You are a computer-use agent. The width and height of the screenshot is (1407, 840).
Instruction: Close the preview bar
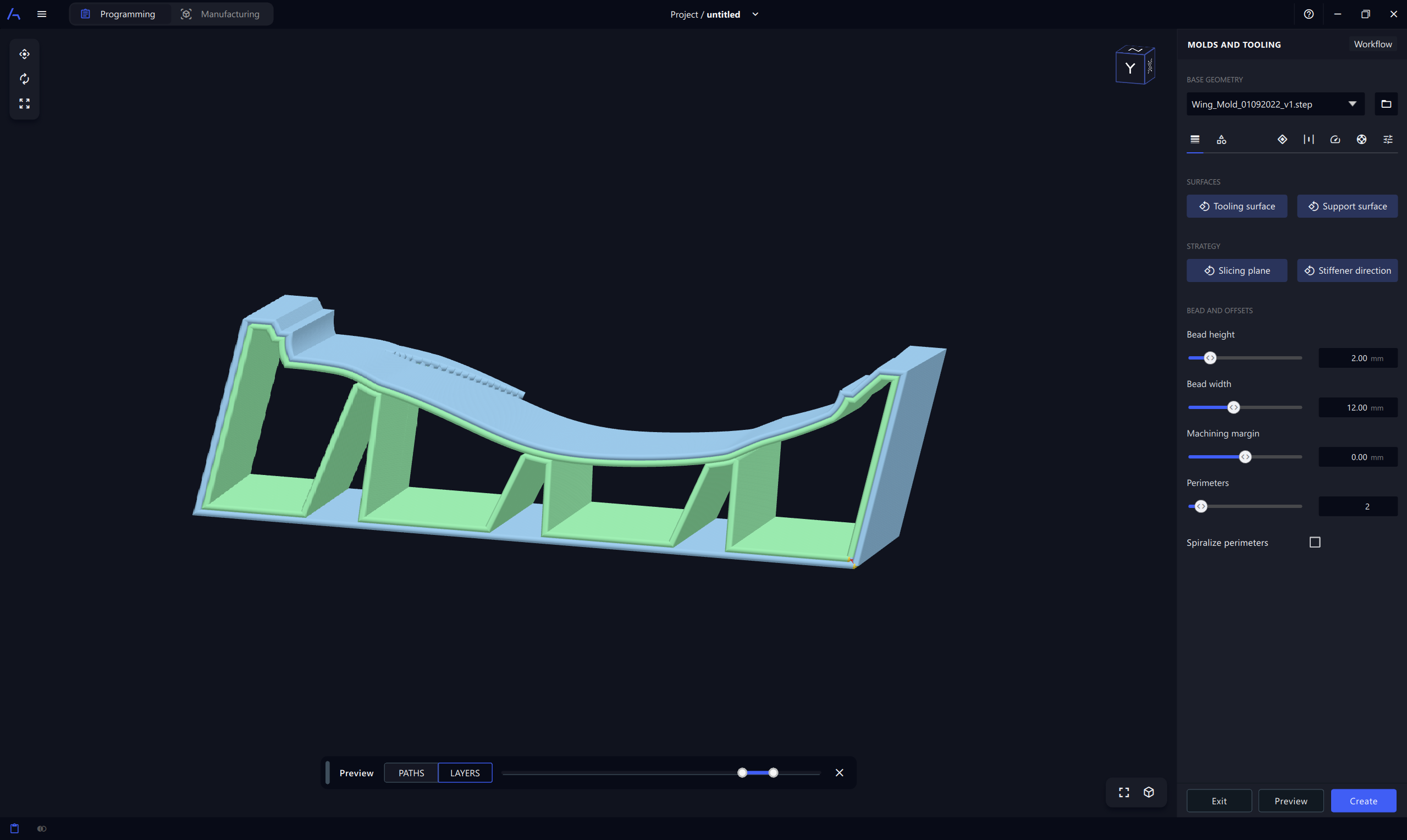coord(840,772)
